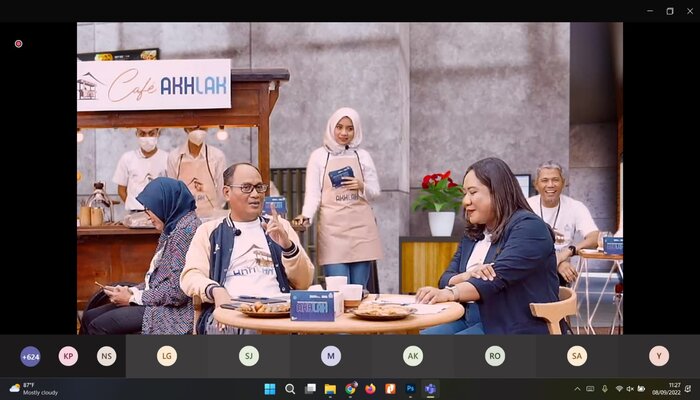Screen dimensions: 700x400
Task: Click the Microsoft Teams taskbar icon
Action: coord(430,389)
